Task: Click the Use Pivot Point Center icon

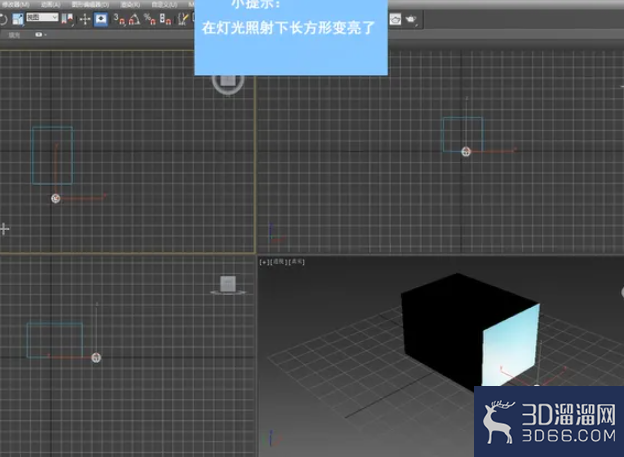Action: point(67,19)
